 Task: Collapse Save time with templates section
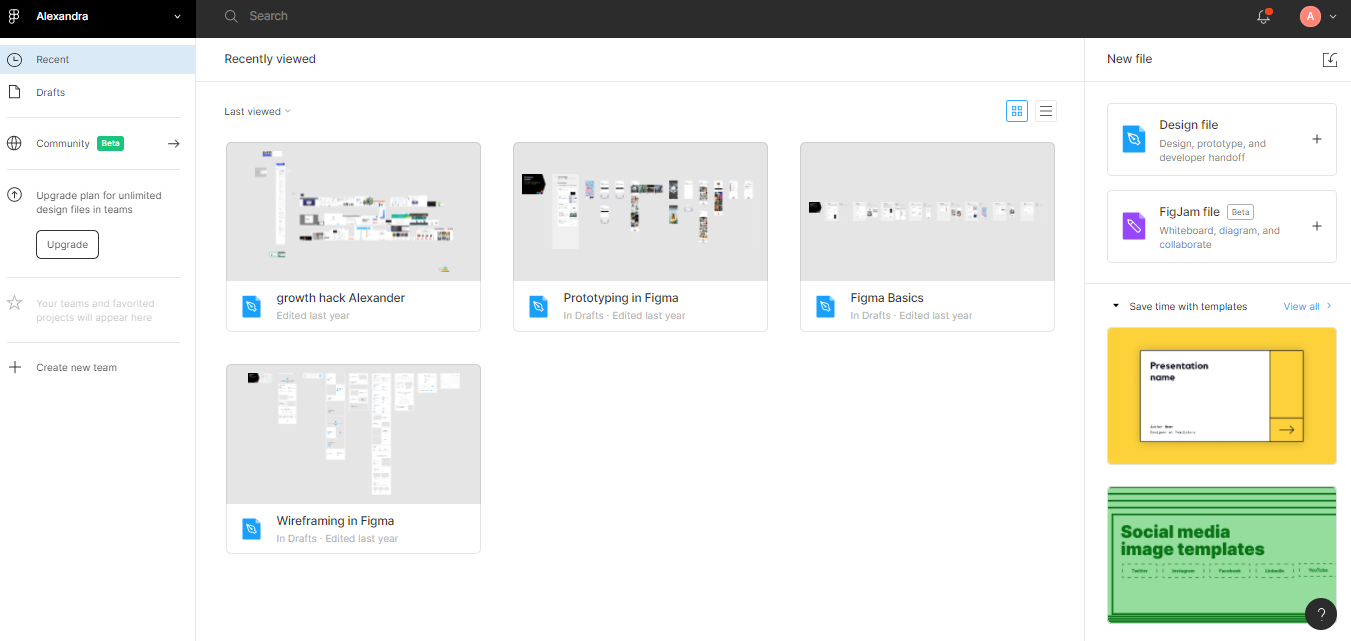pos(1116,306)
